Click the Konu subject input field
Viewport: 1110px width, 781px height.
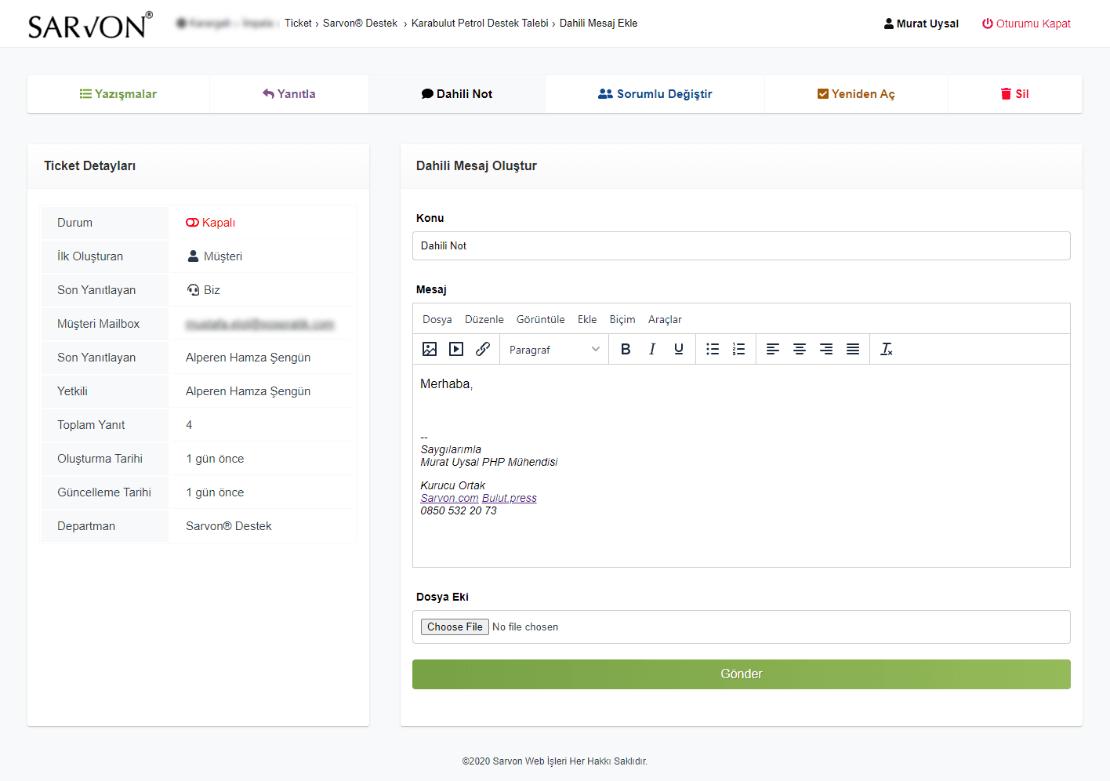741,246
